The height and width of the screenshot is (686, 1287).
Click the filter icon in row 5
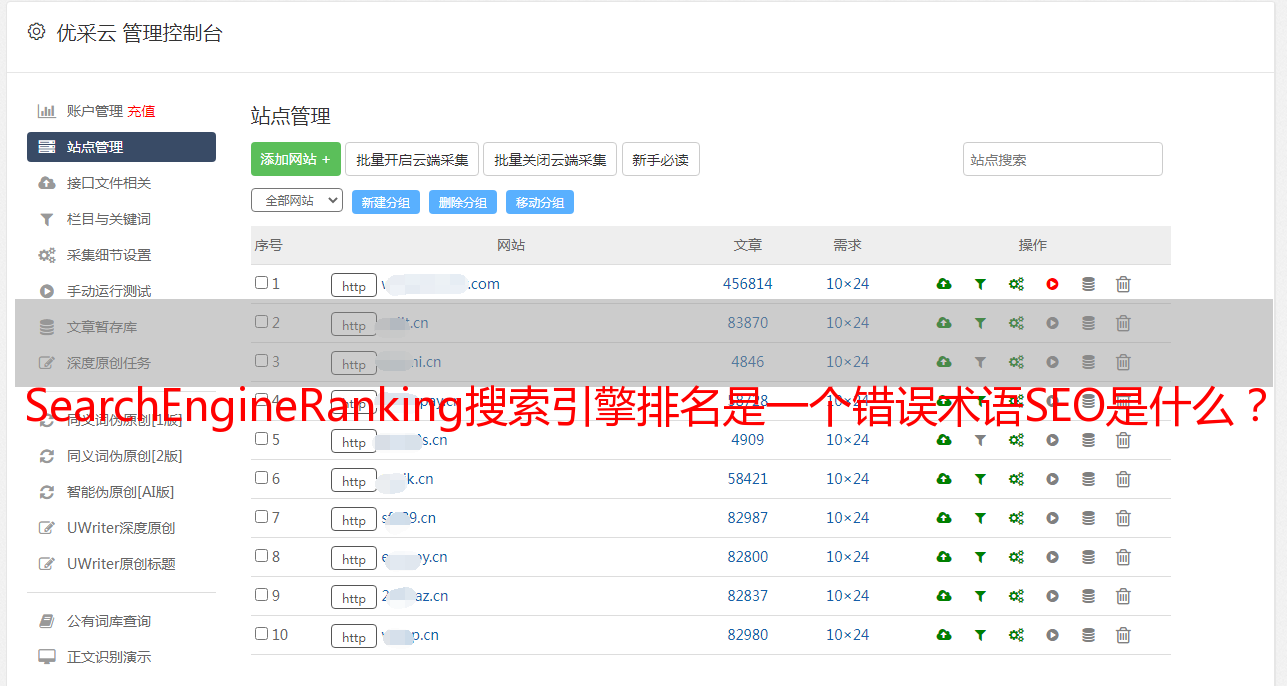tap(980, 440)
